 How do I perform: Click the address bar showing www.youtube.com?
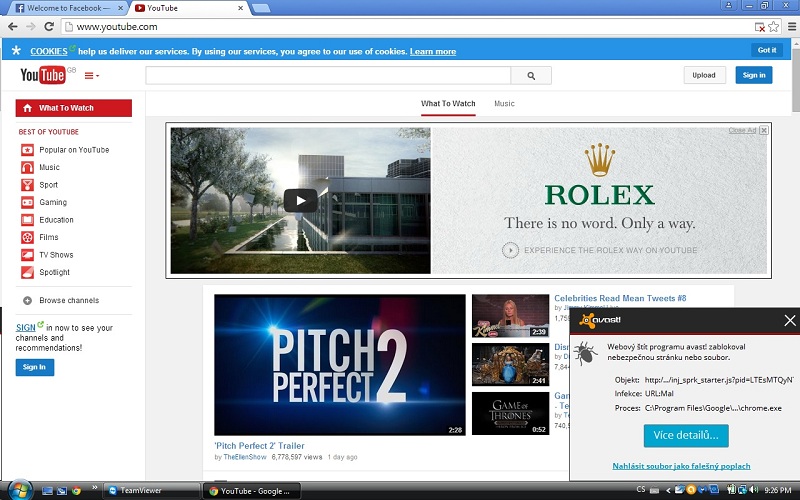(x=408, y=27)
